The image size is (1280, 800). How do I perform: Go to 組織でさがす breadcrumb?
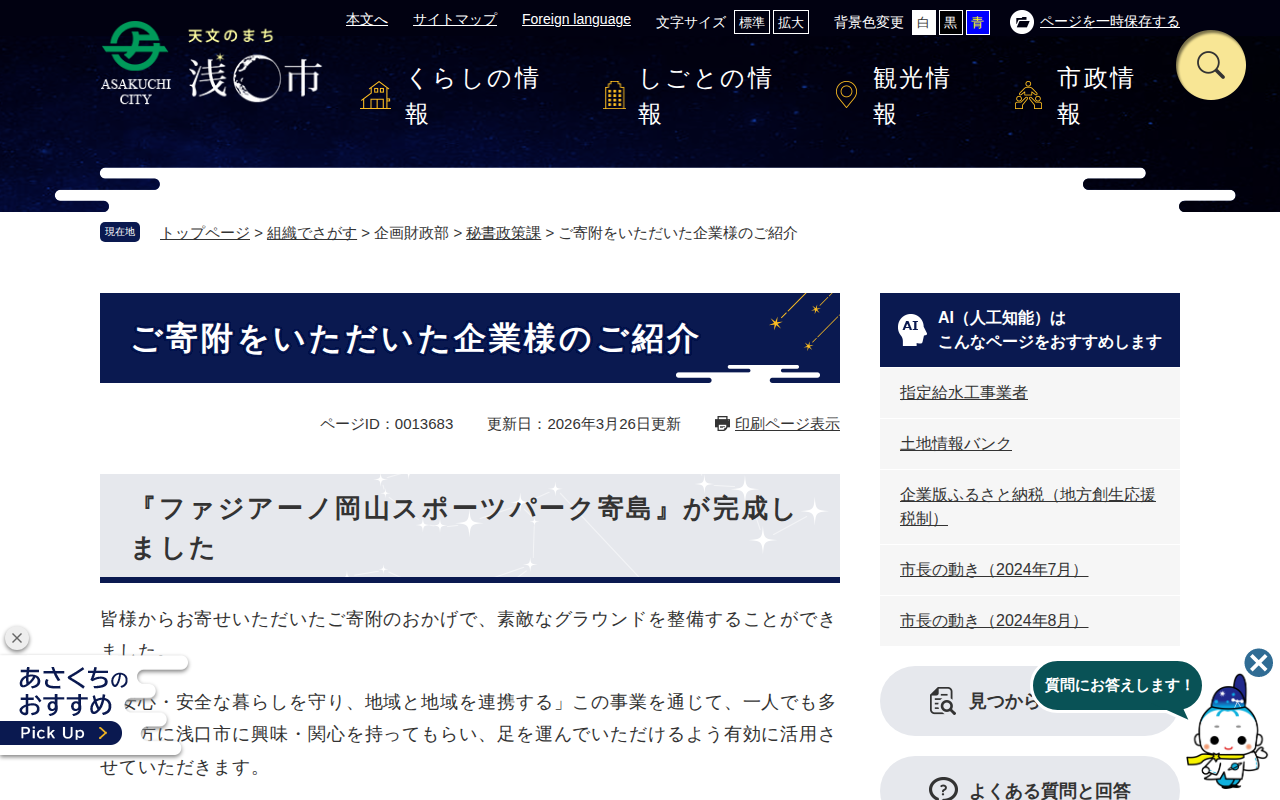coord(312,233)
